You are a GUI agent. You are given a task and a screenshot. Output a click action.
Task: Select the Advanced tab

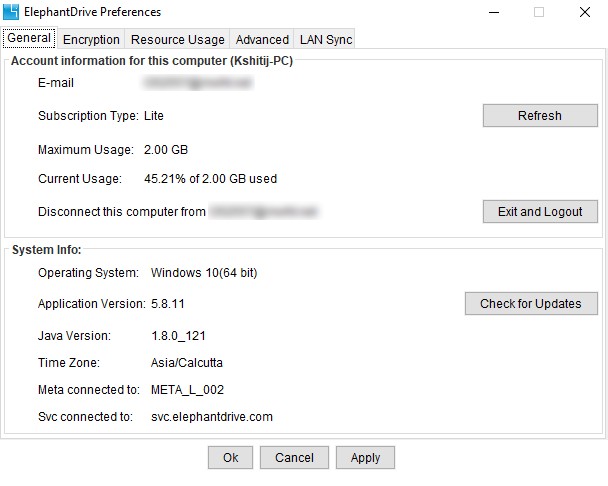pos(262,39)
